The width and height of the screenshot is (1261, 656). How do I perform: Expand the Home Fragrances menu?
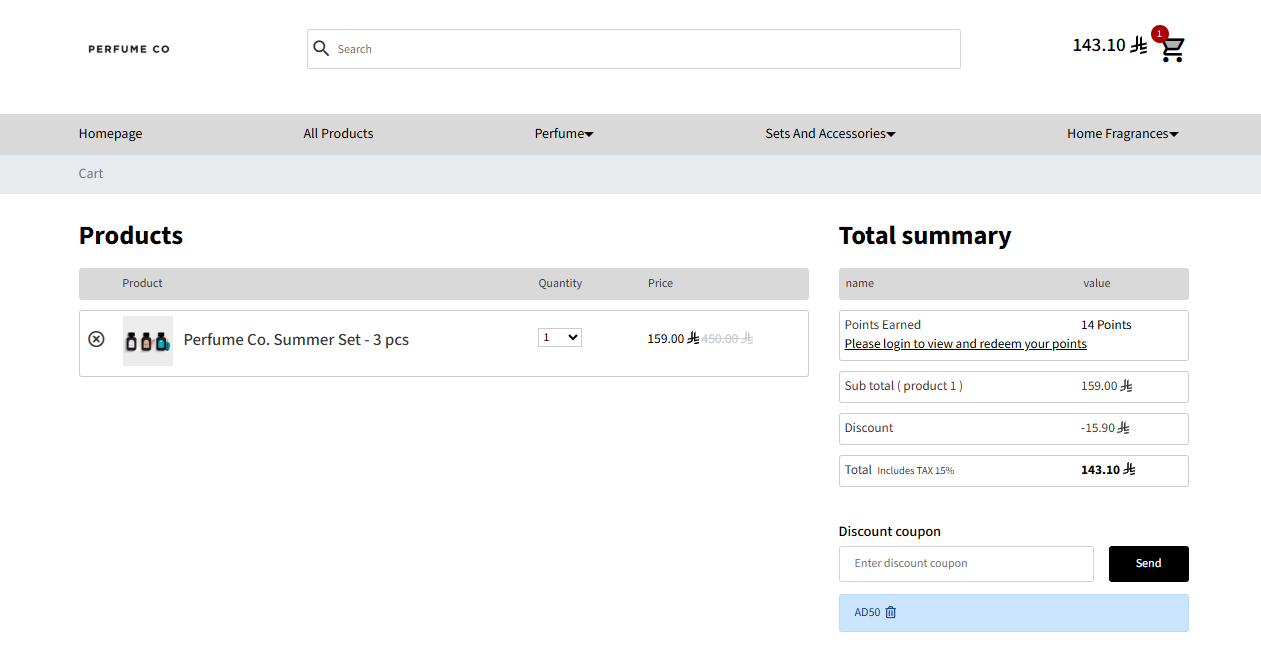[1122, 134]
